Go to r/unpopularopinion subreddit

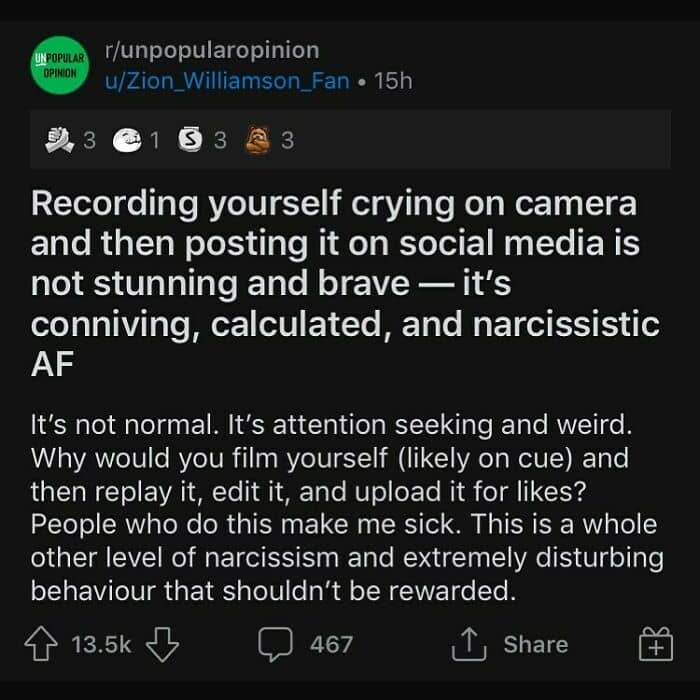(x=211, y=50)
